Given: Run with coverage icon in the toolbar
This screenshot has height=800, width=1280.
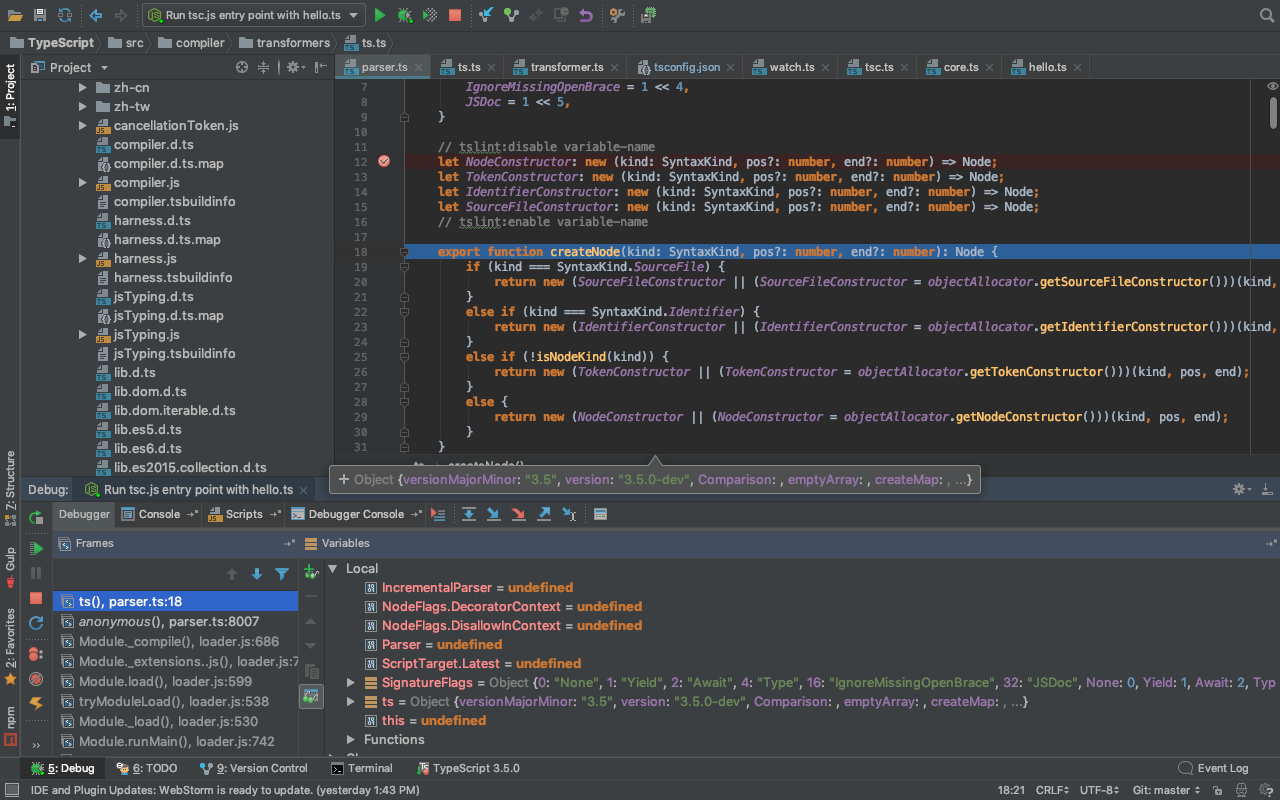Looking at the screenshot, I should pyautogui.click(x=430, y=15).
